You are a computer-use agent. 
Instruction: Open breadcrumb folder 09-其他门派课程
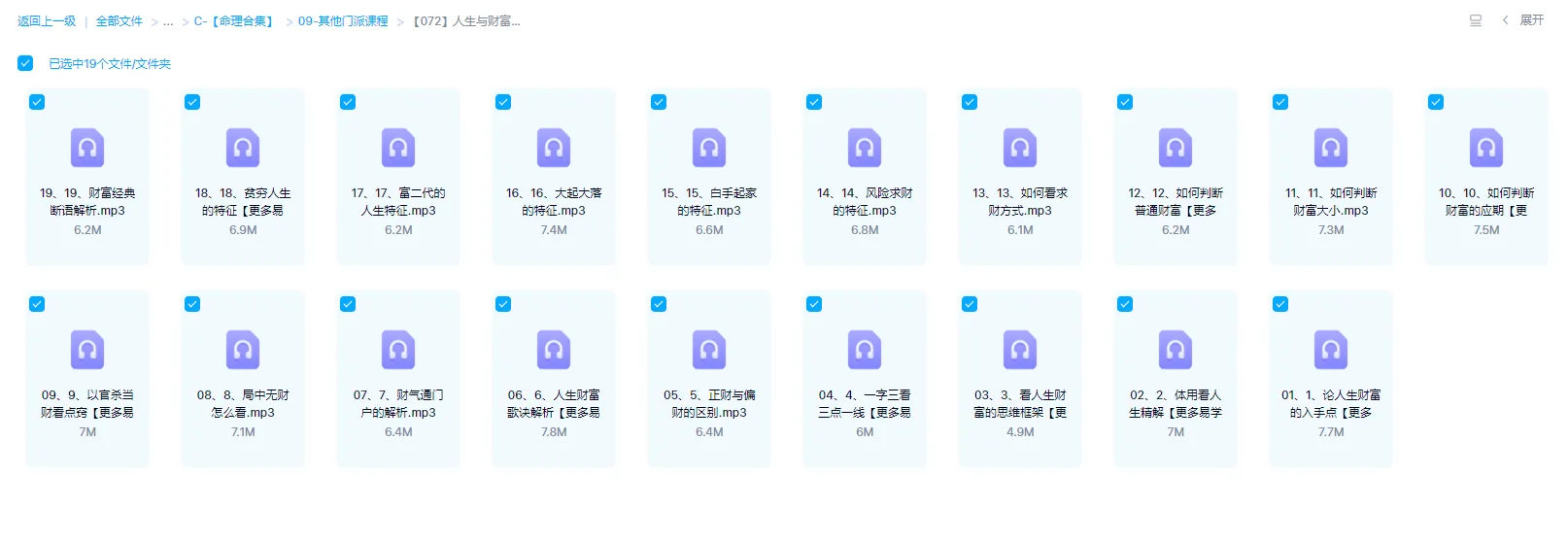point(343,21)
